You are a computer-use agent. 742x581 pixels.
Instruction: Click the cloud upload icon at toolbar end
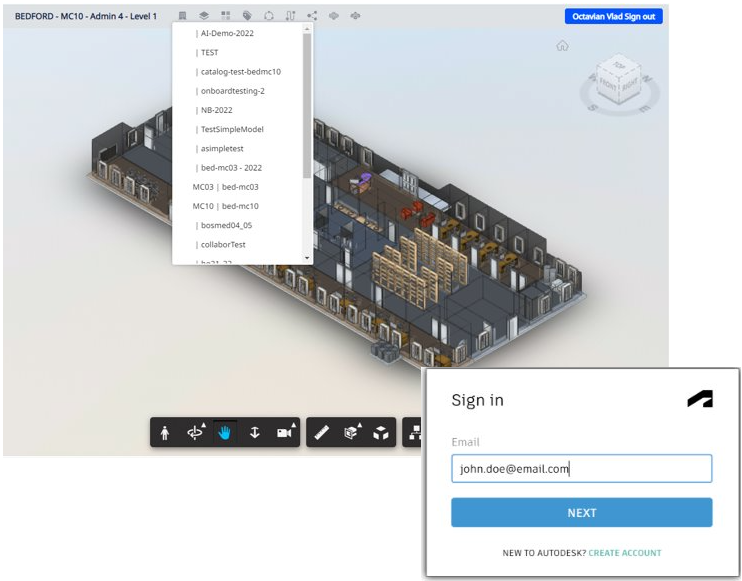click(x=355, y=16)
